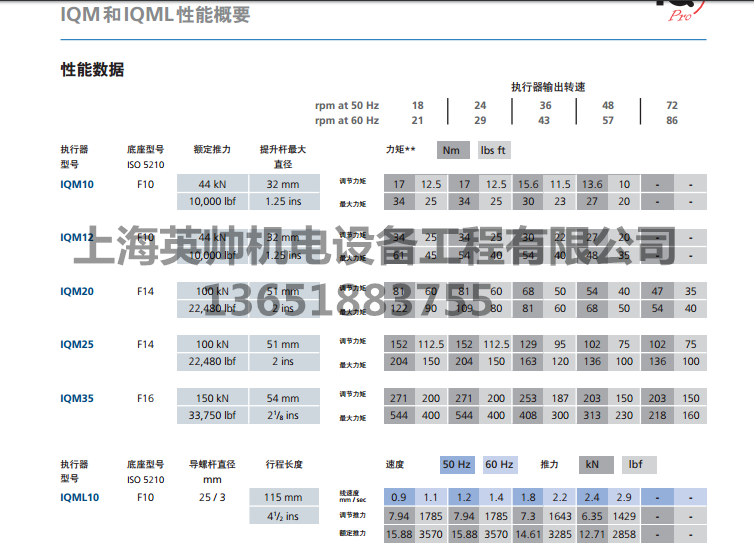Click the IQM35 actuator model label

[76, 398]
